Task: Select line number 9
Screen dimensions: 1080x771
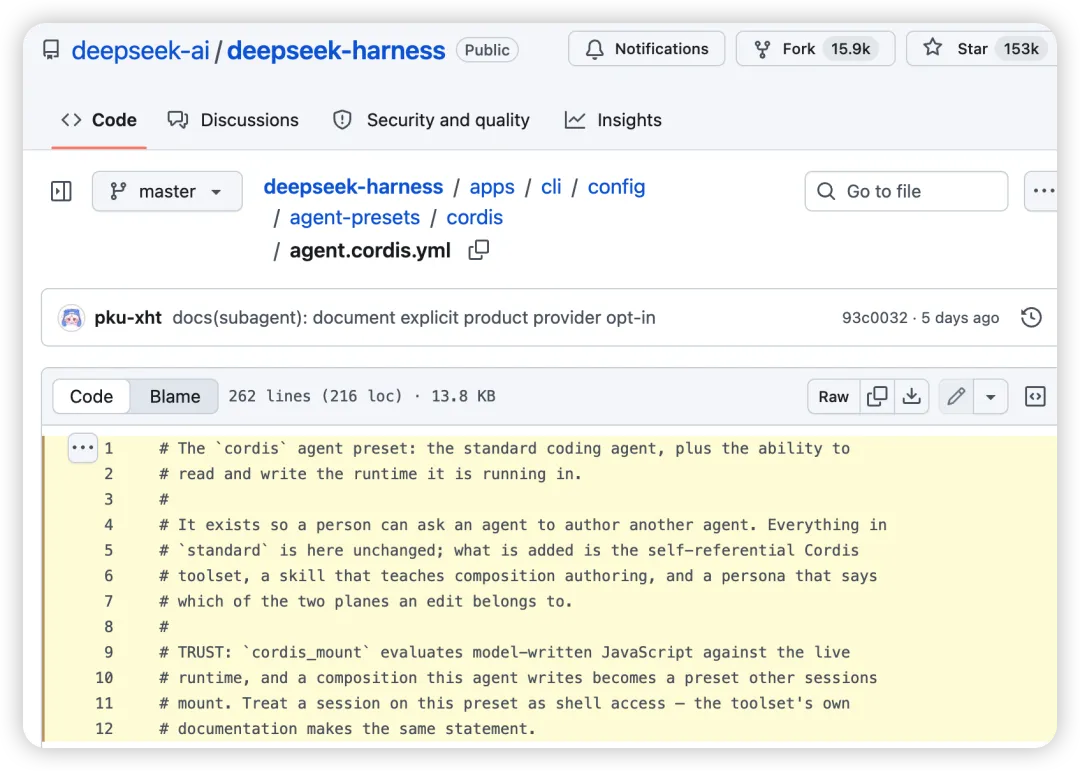Action: pos(108,652)
